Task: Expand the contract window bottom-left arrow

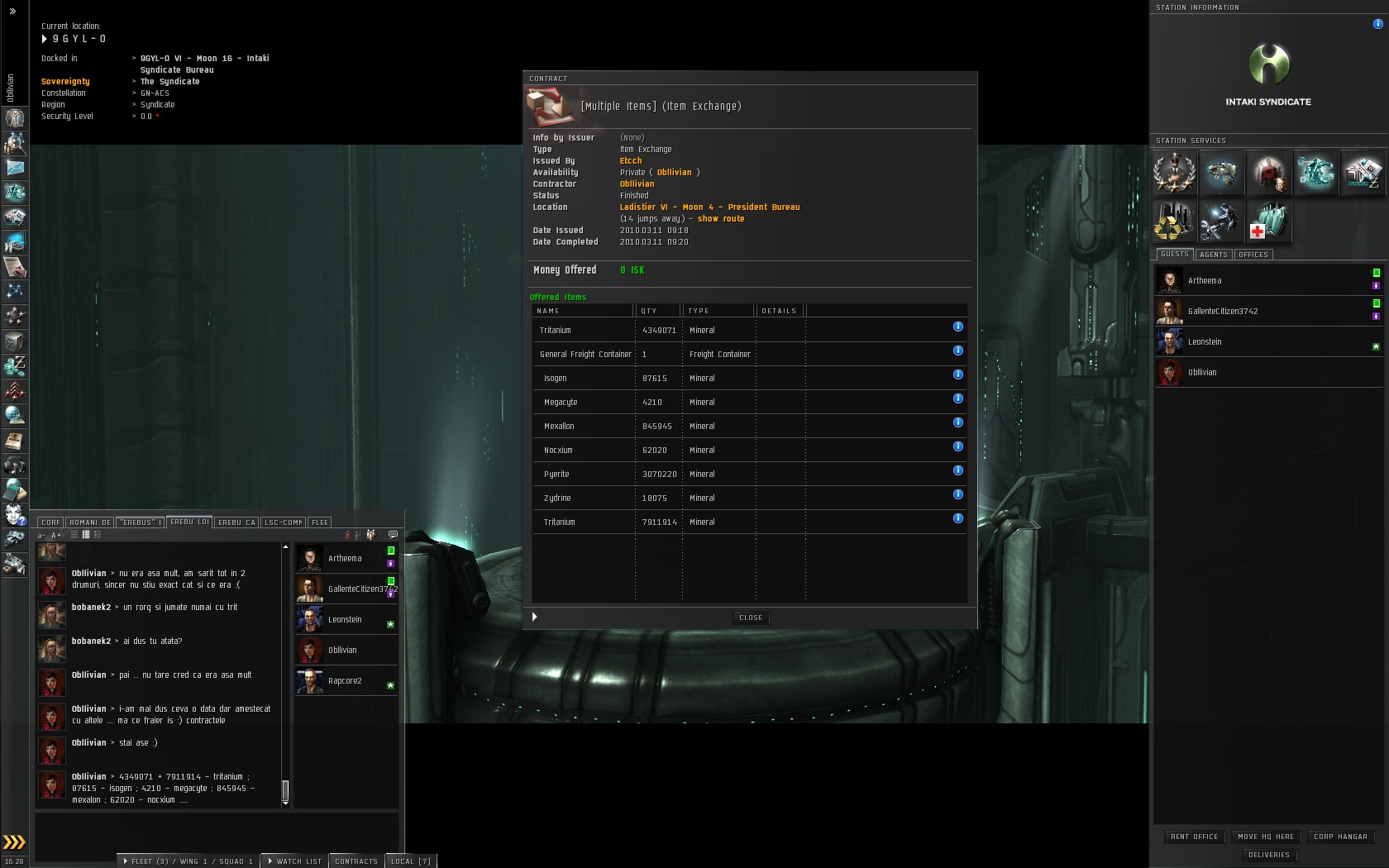Action: click(x=535, y=617)
